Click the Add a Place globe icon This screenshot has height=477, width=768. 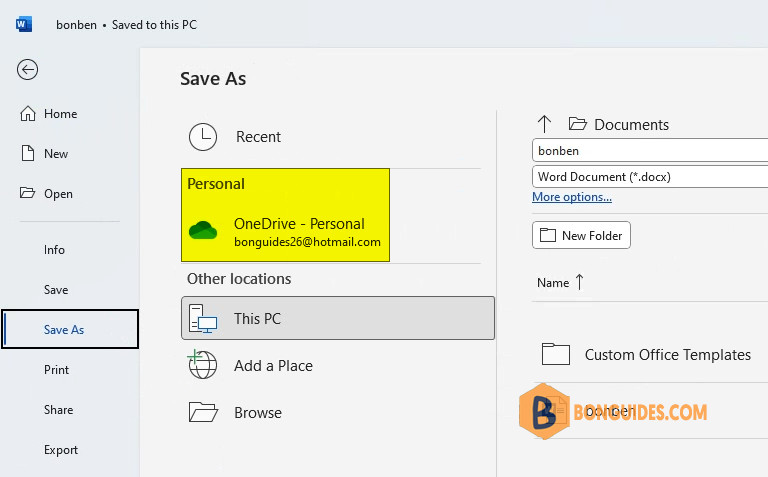pyautogui.click(x=202, y=364)
